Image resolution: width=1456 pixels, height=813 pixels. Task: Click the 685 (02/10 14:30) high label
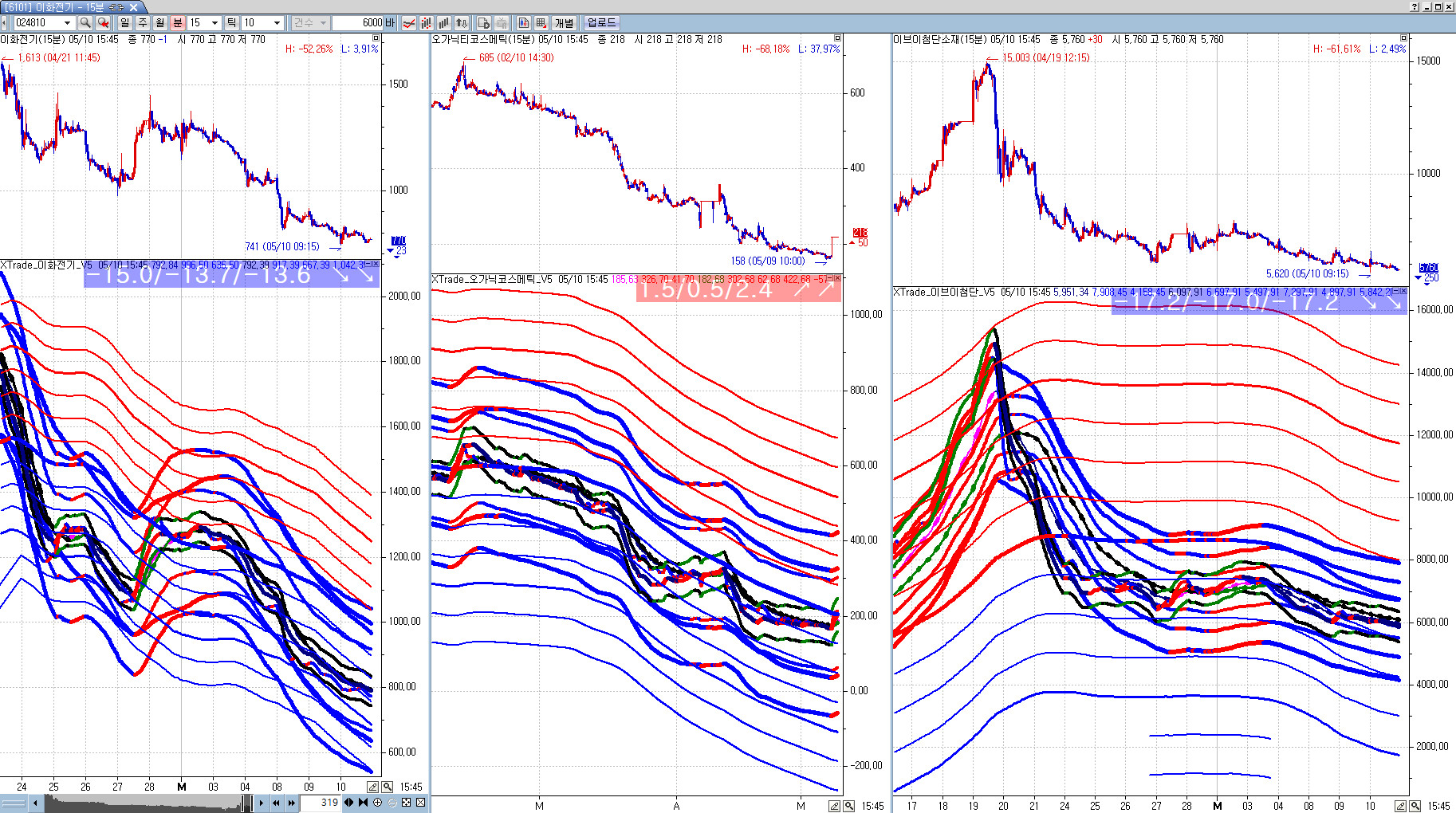(516, 57)
